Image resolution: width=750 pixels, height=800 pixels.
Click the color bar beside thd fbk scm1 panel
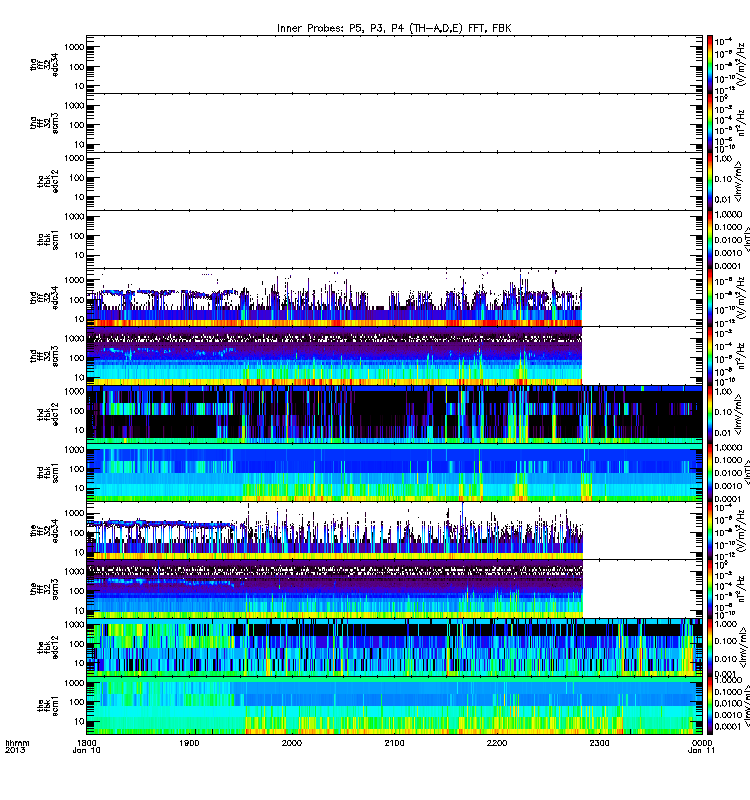coord(709,472)
